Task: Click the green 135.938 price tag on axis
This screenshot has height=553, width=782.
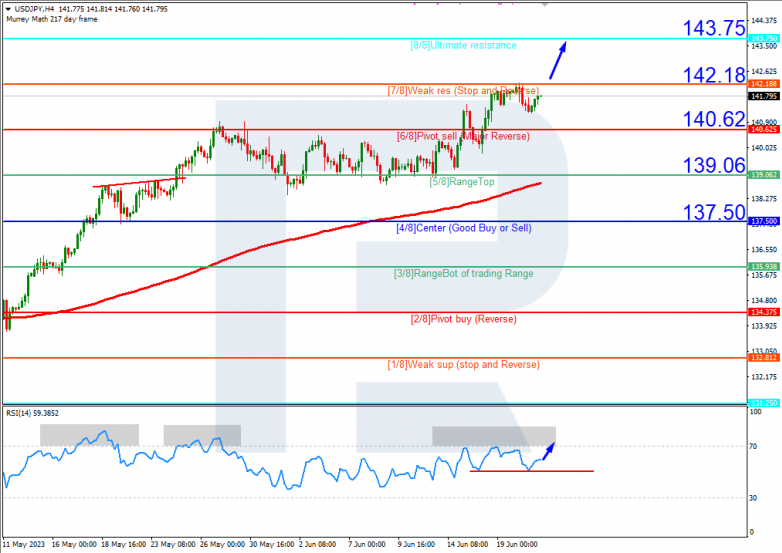Action: 764,267
